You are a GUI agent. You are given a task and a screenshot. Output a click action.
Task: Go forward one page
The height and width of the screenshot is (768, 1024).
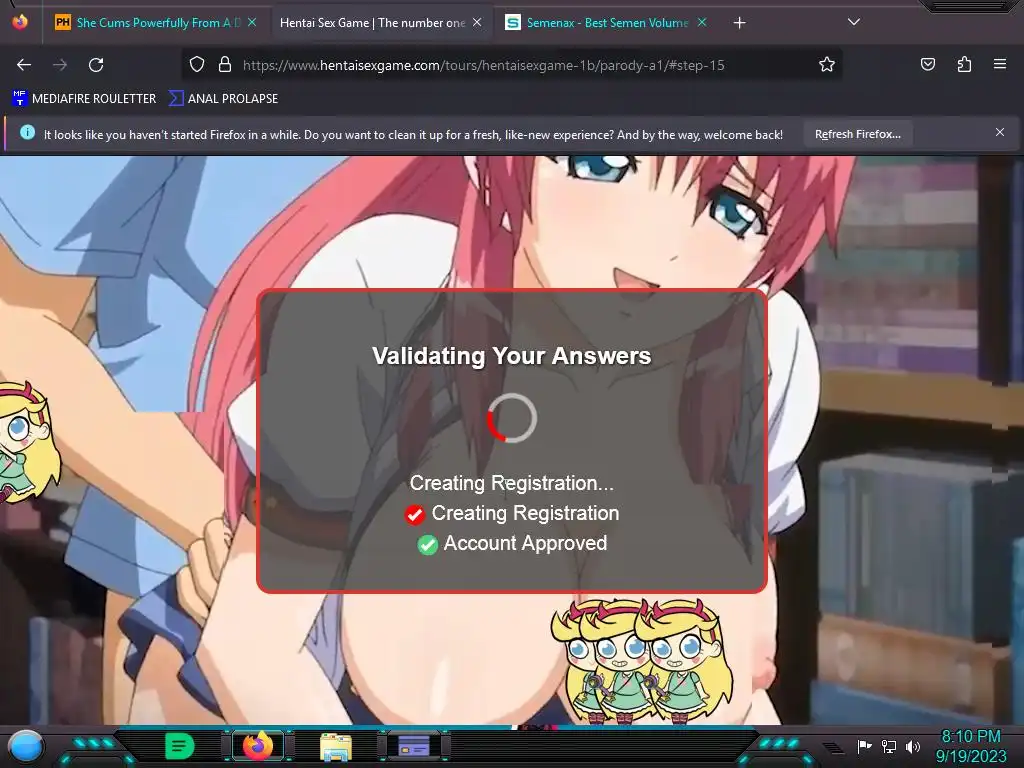60,65
